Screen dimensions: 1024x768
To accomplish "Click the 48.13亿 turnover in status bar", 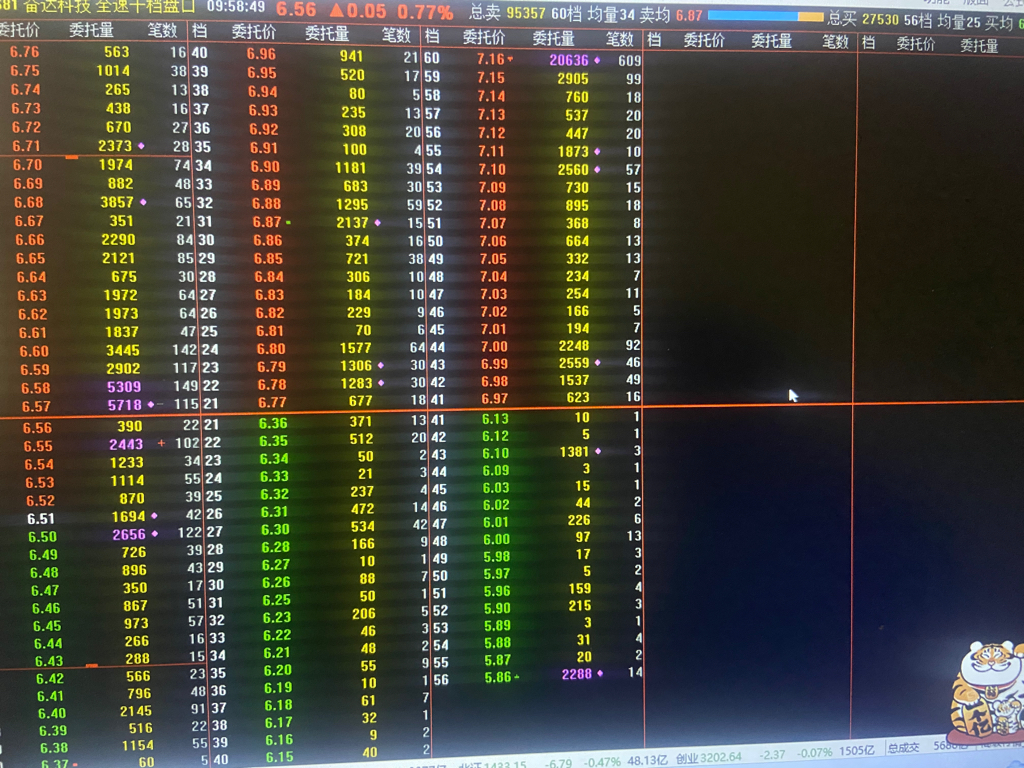I will (x=648, y=760).
